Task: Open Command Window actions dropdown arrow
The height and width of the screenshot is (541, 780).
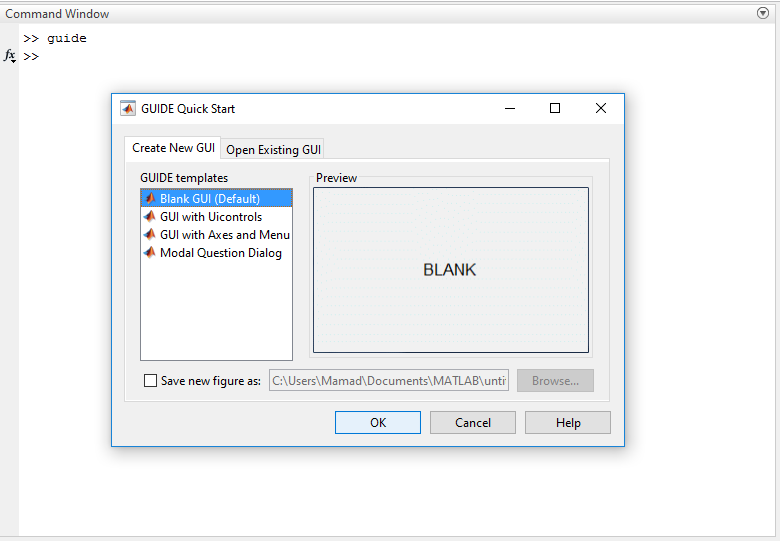Action: pos(763,13)
